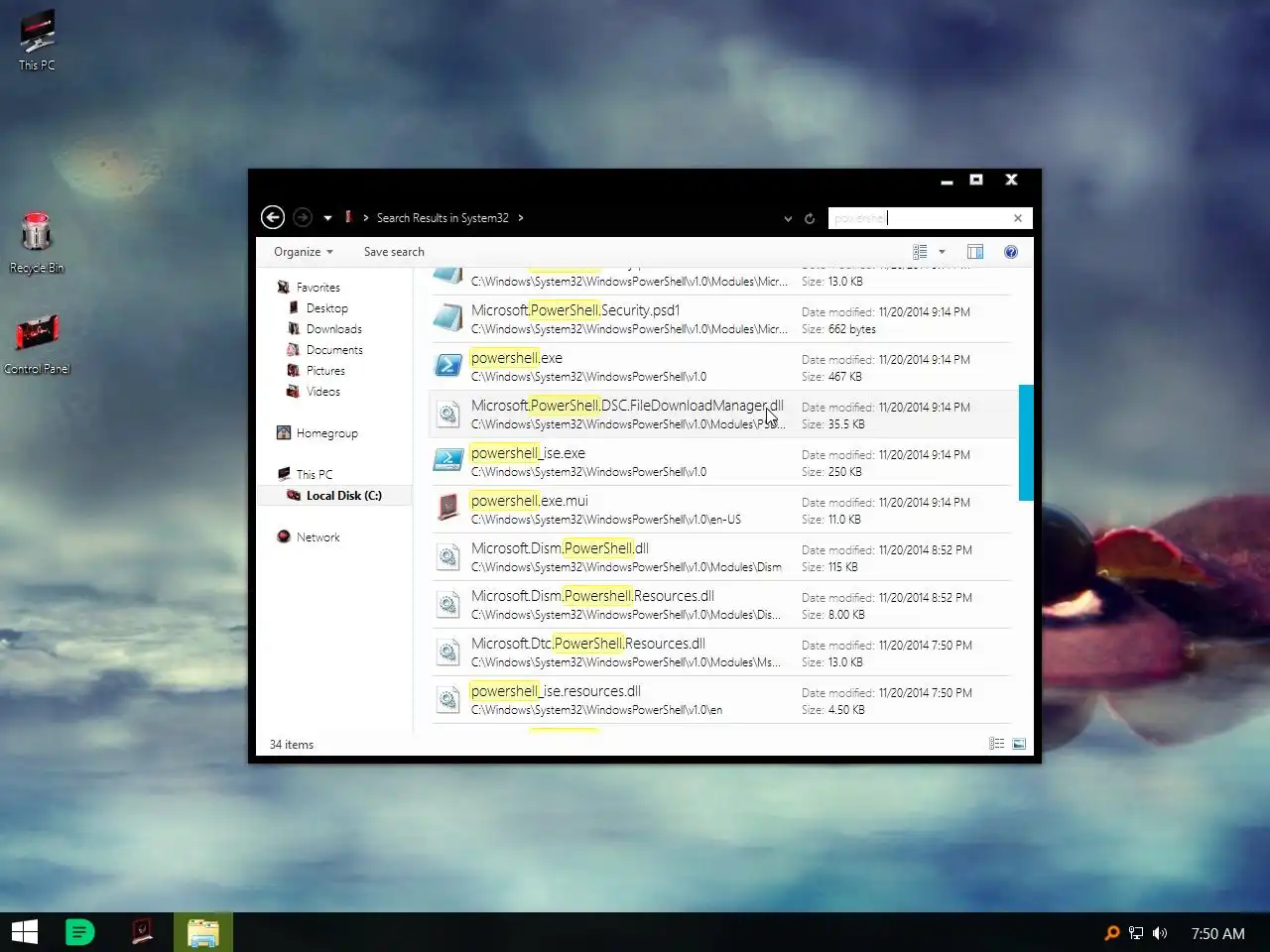Click the results list scrollbar thumb

coord(1026,442)
